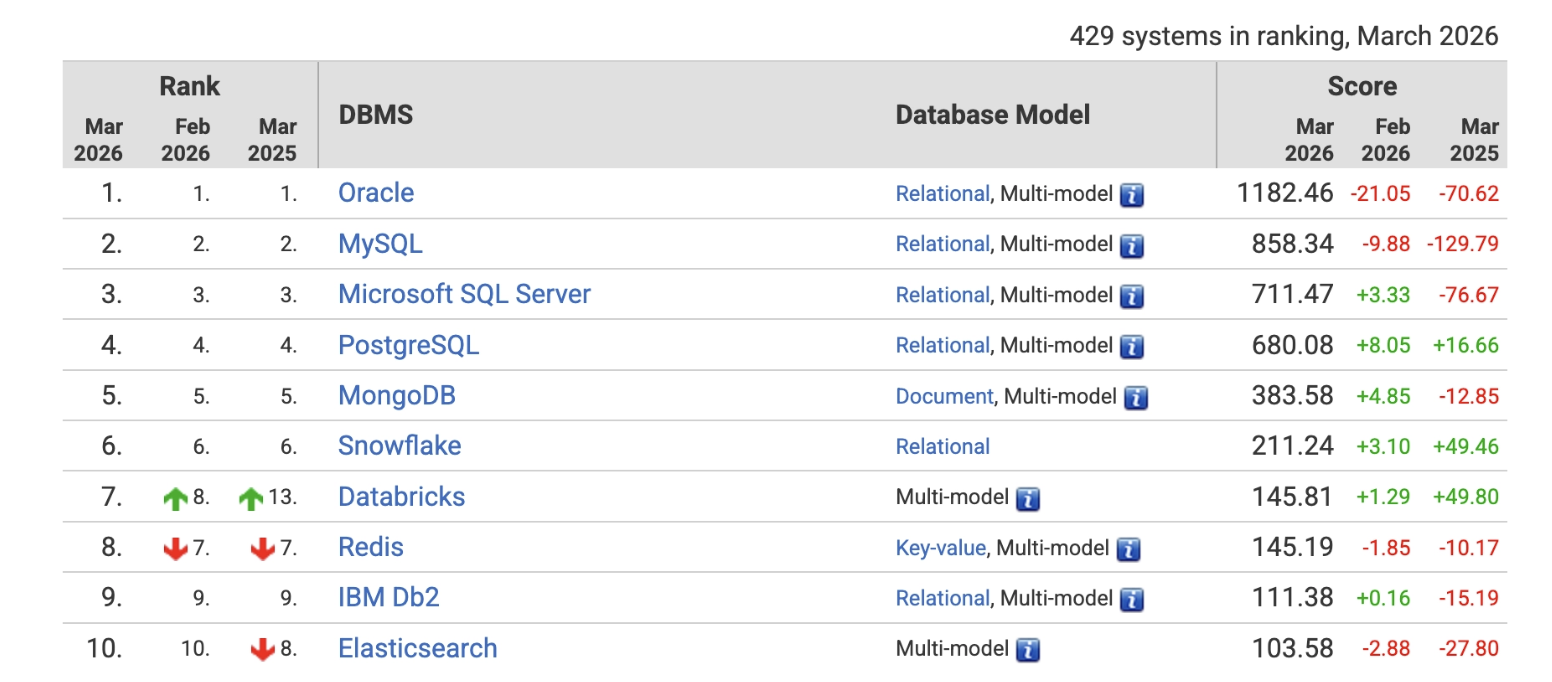Click the IBM Db2 score 111.38

1292,598
